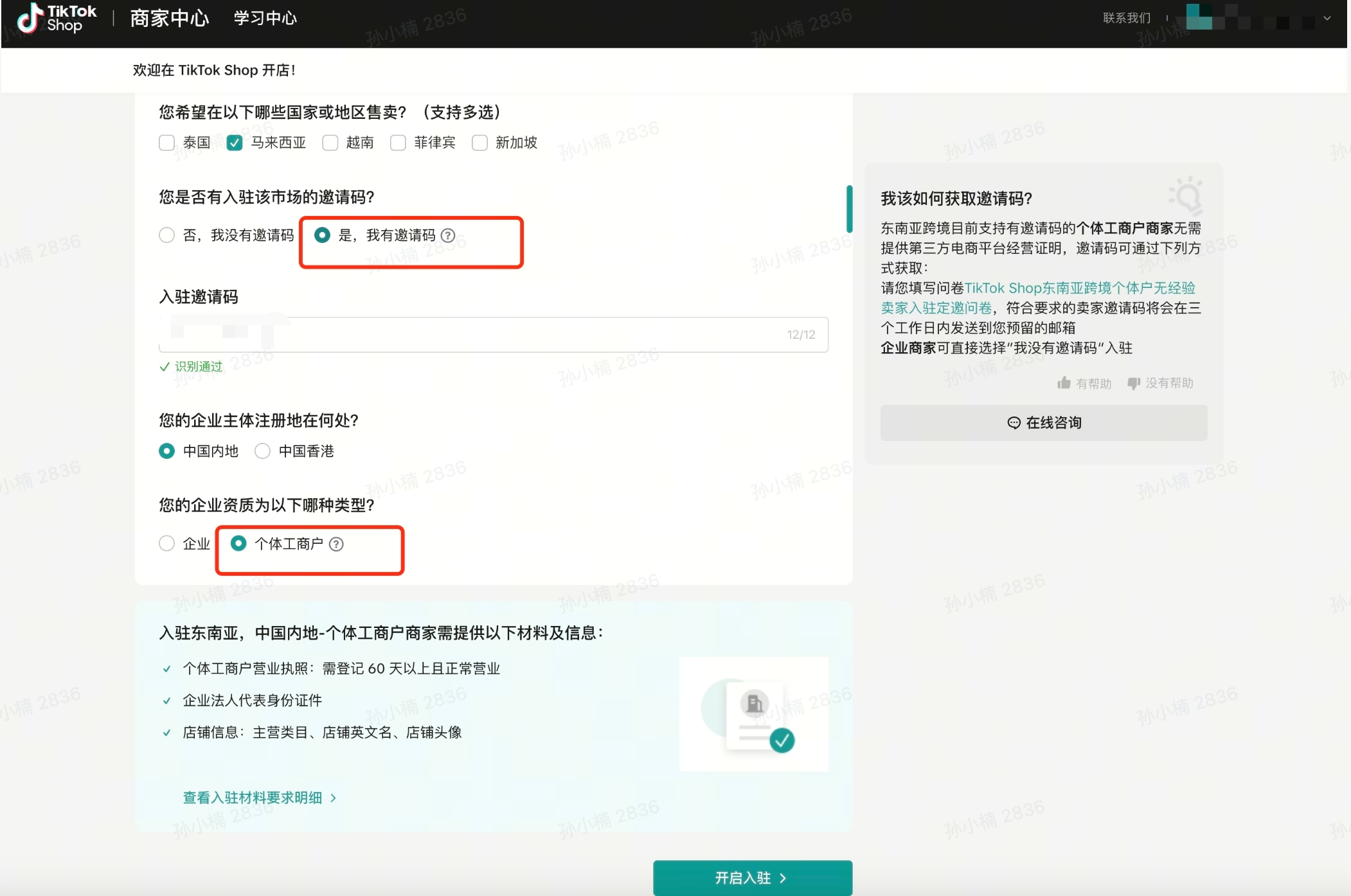Switch to 学习中心
The width and height of the screenshot is (1351, 896).
point(264,18)
